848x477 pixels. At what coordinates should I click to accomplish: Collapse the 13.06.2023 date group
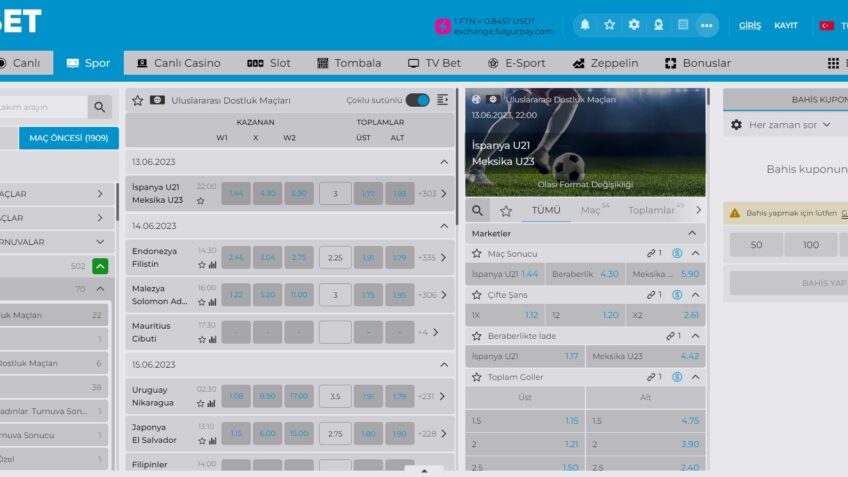pos(444,162)
